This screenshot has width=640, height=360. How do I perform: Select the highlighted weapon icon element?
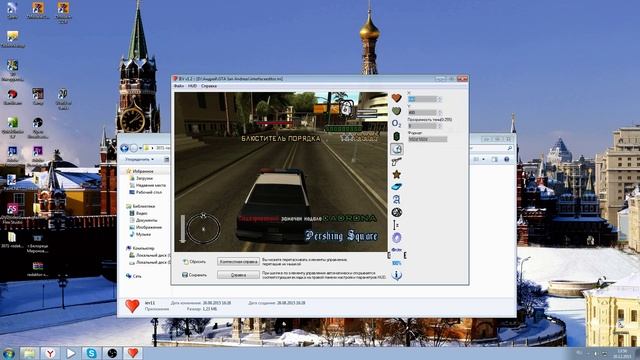pos(396,149)
